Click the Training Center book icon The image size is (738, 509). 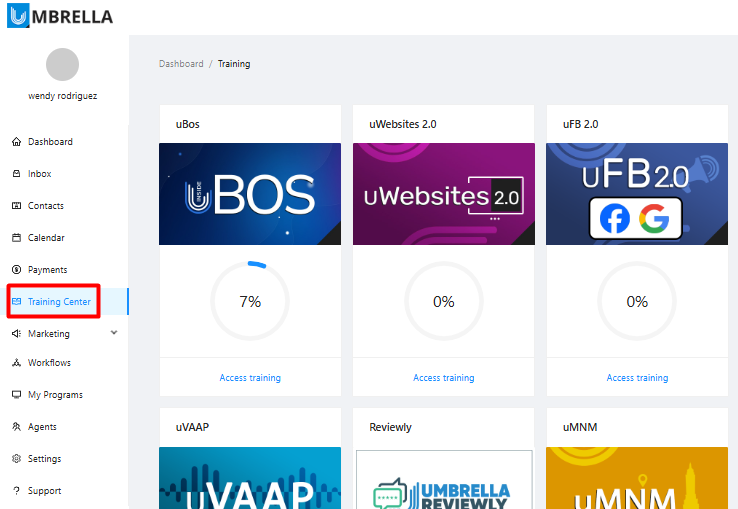pos(16,302)
